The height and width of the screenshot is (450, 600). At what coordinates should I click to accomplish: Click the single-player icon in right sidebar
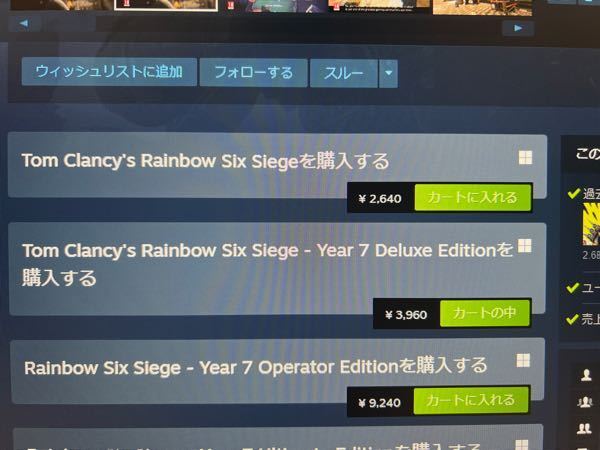pyautogui.click(x=585, y=375)
